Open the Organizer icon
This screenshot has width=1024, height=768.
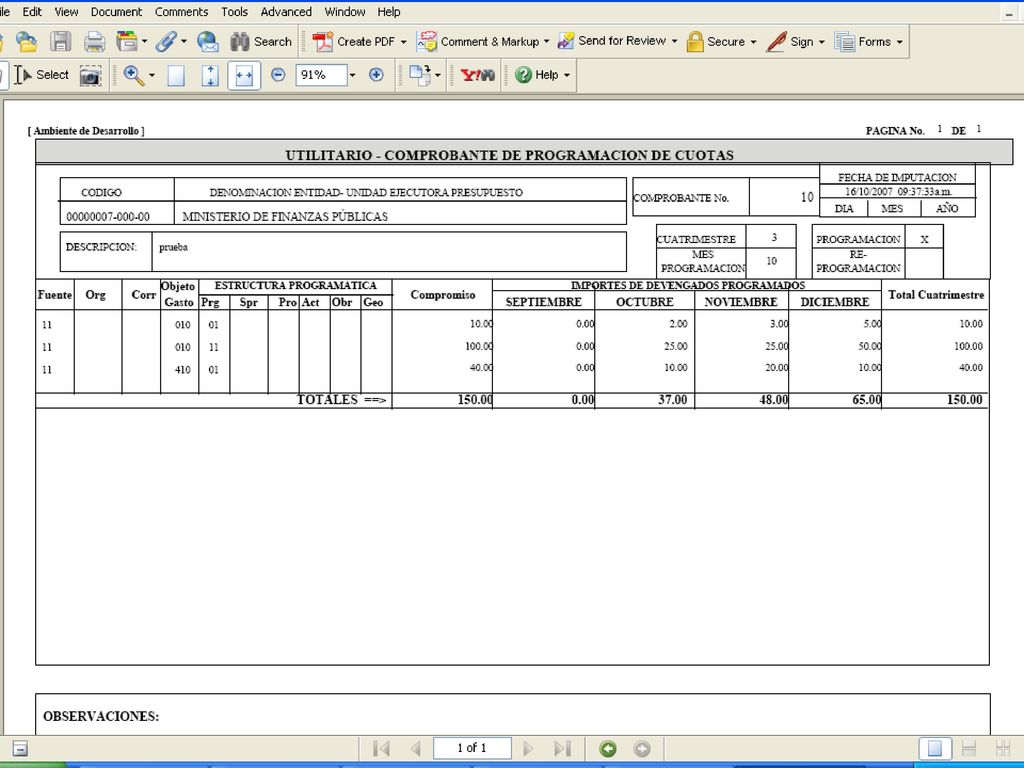click(127, 41)
